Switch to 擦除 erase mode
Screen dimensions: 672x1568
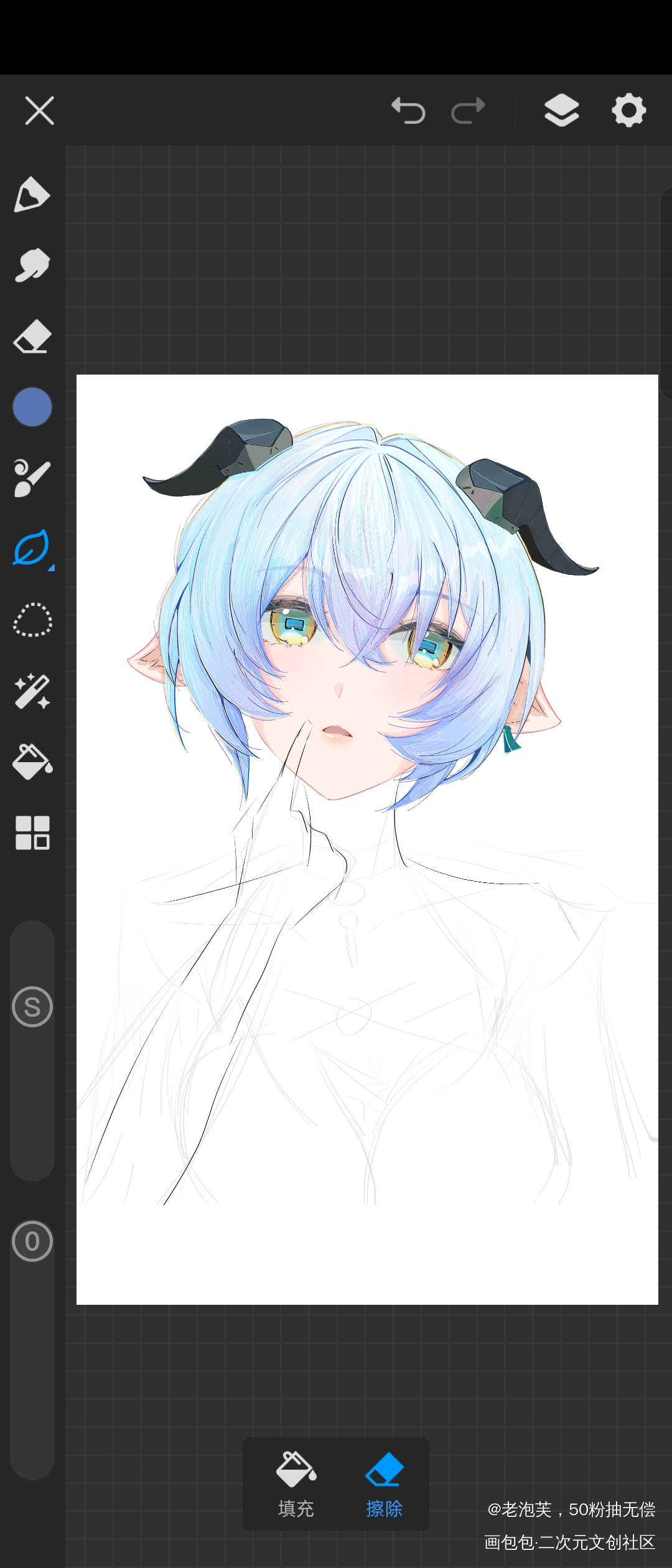click(x=385, y=1484)
